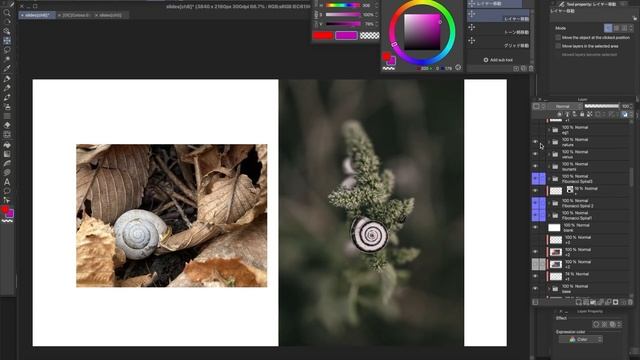The image size is (640, 360).
Task: Click the Delete layer trash icon
Action: coord(630,302)
